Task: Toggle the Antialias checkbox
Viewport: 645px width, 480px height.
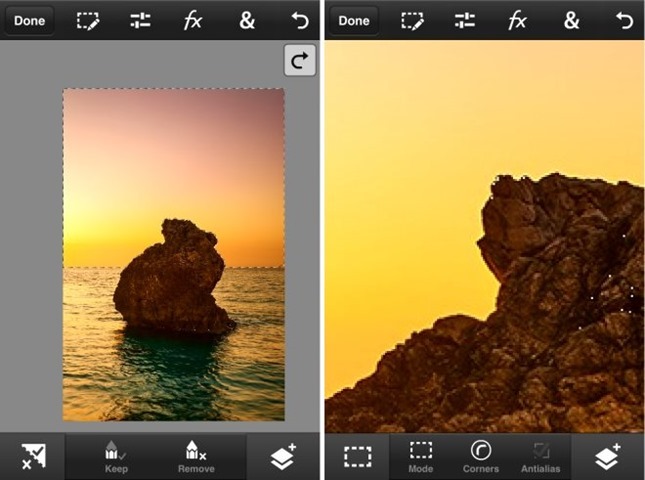Action: pos(541,456)
